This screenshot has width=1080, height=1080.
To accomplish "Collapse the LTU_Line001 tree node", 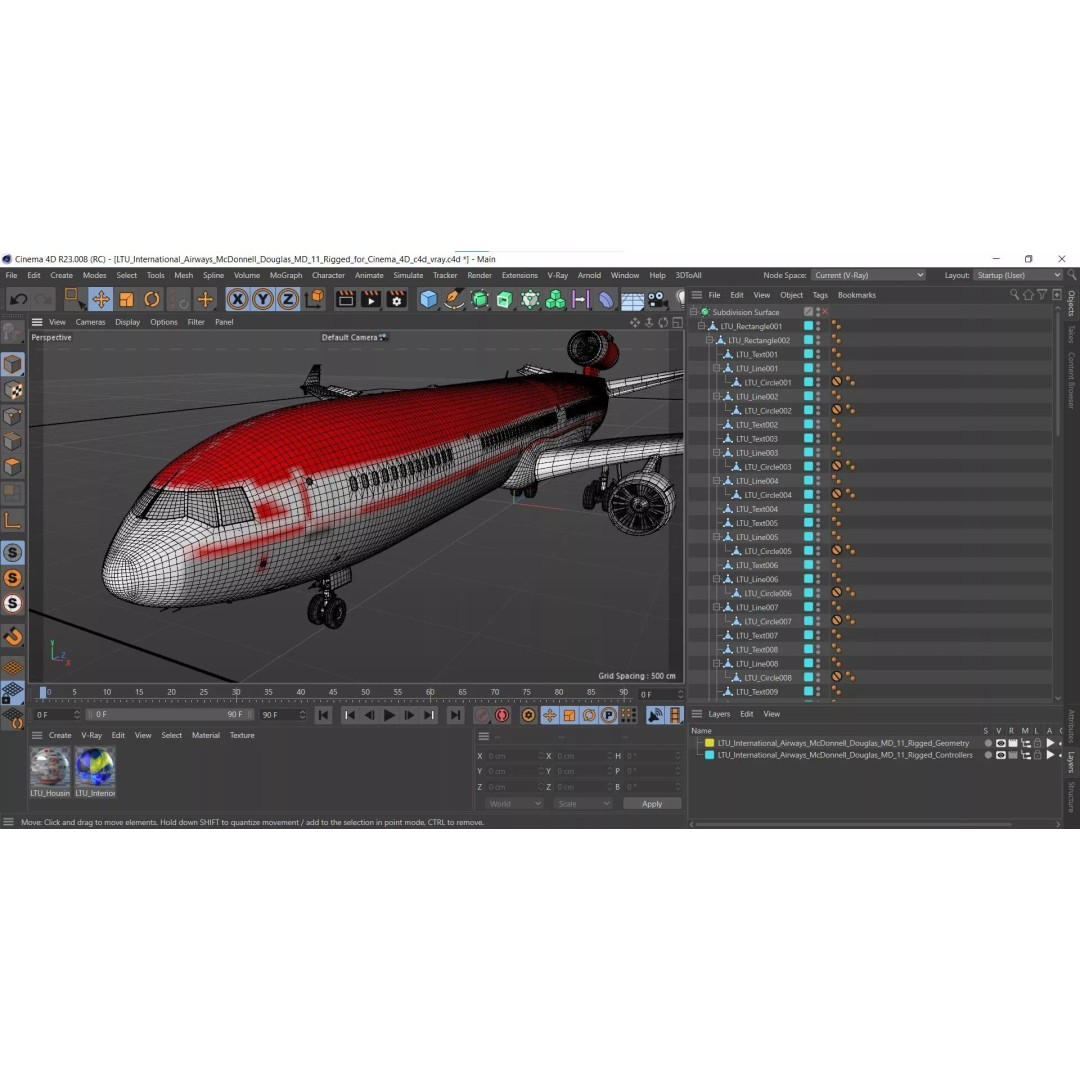I will click(717, 368).
